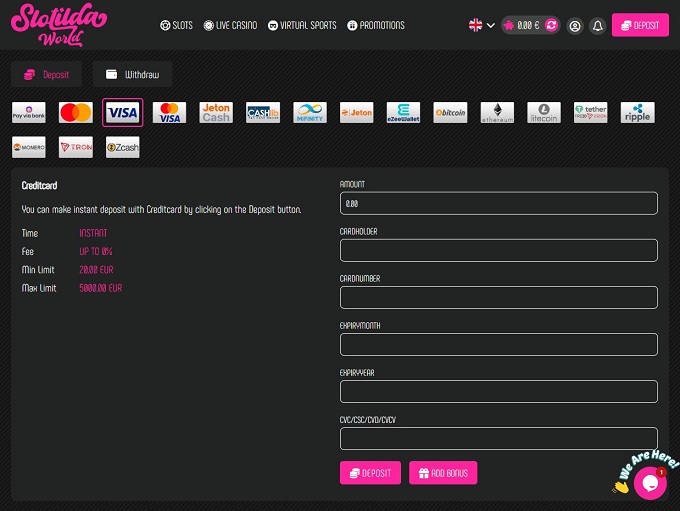Choose Ethereum as deposit method
The width and height of the screenshot is (680, 511).
497,113
